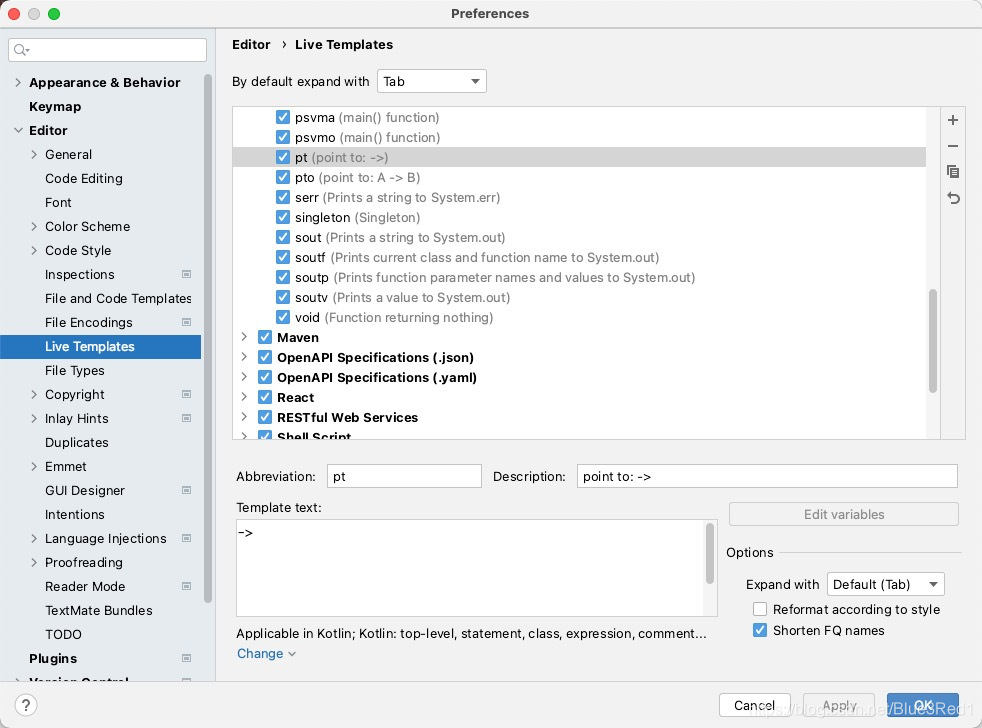Click the project-level icon next to File Encodings

click(x=186, y=322)
